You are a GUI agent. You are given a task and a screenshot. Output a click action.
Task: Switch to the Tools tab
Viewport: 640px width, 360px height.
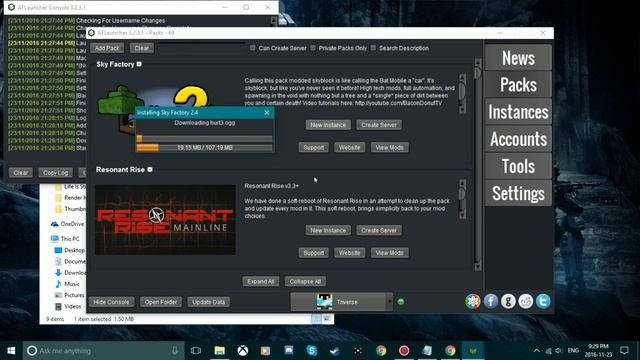point(518,166)
